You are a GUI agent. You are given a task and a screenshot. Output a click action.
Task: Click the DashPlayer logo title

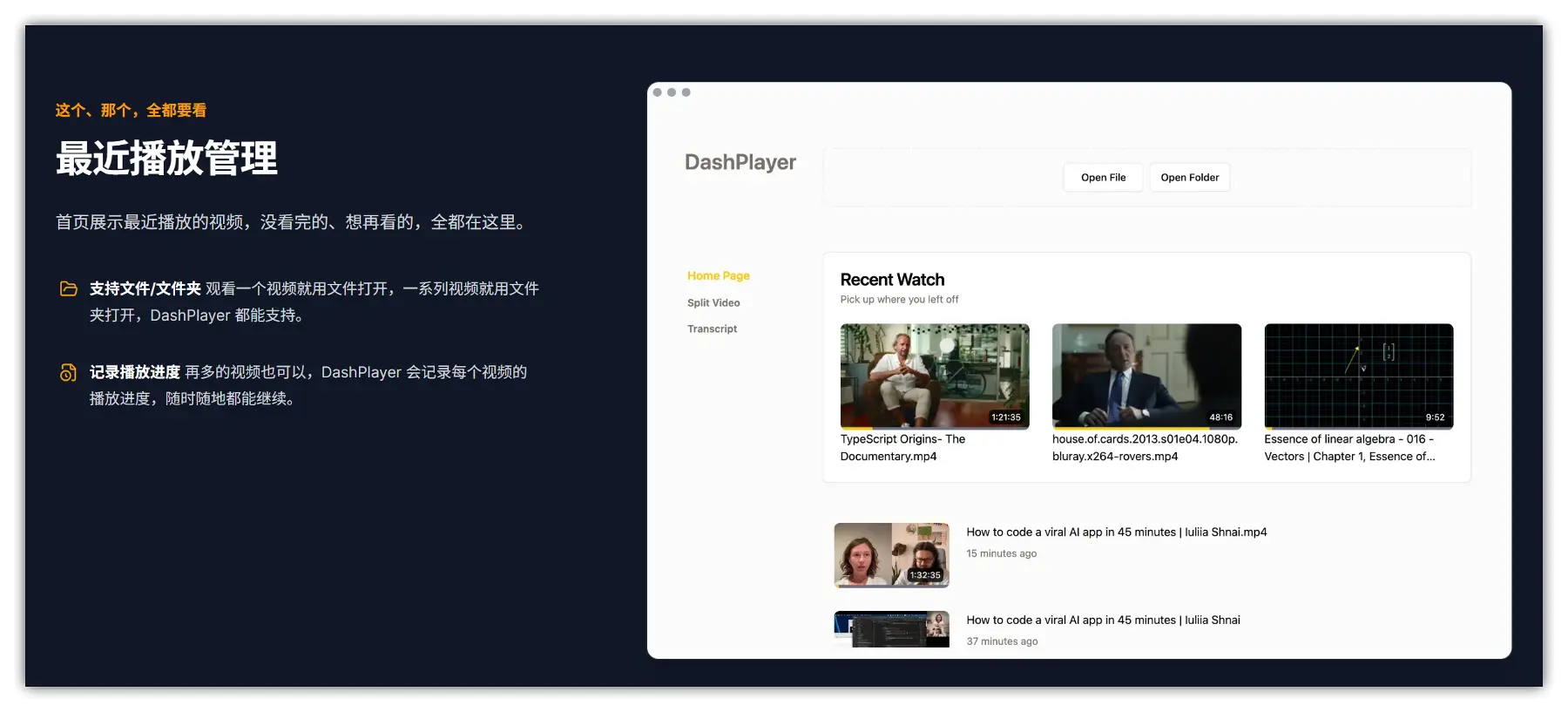pos(740,162)
